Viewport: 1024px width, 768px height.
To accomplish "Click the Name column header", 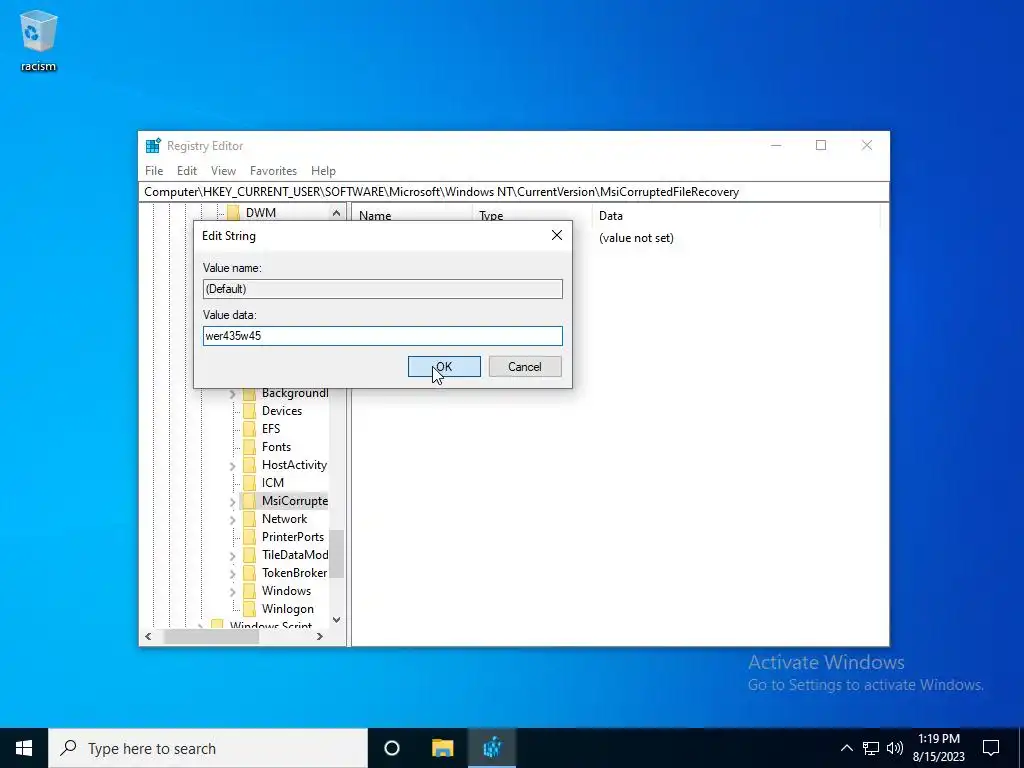I will (x=412, y=216).
